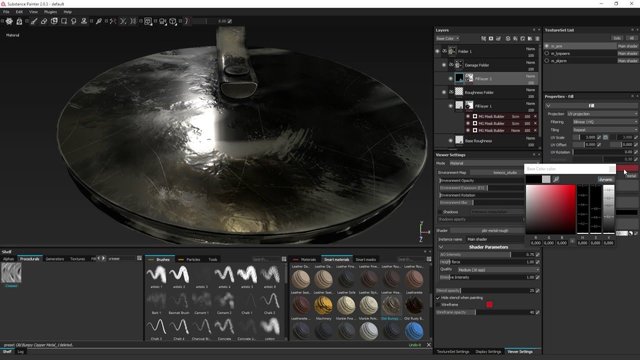
Task: Select the m_skjerm texture set radio
Action: [547, 60]
